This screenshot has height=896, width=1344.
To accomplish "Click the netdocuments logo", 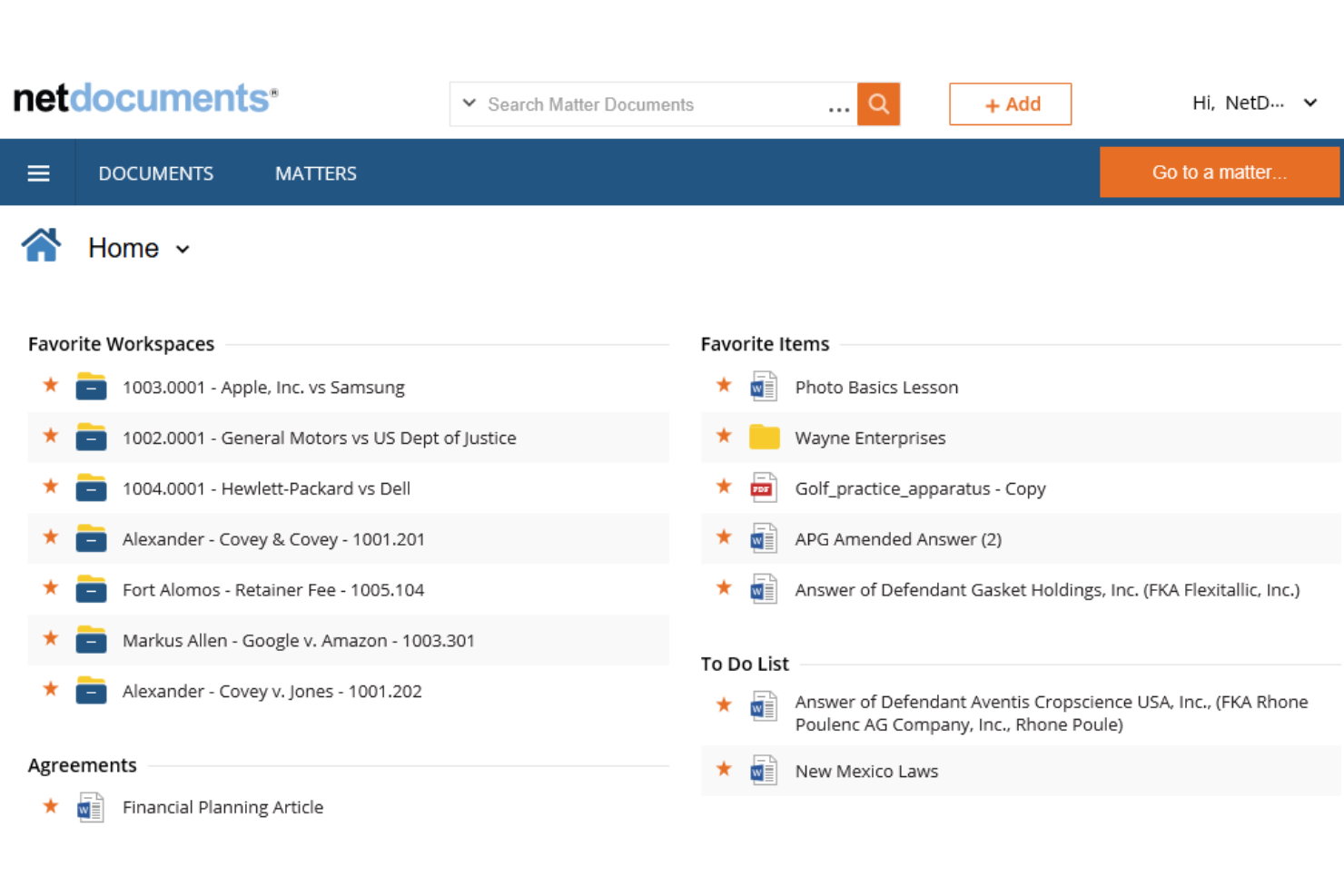I will pos(145,98).
